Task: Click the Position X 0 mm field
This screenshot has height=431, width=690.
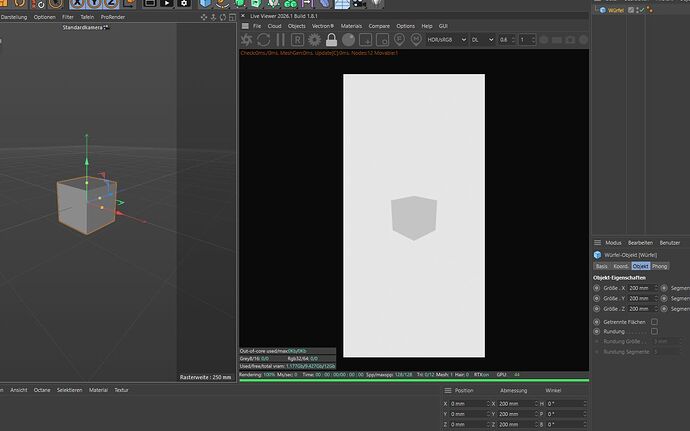Action: coord(470,404)
